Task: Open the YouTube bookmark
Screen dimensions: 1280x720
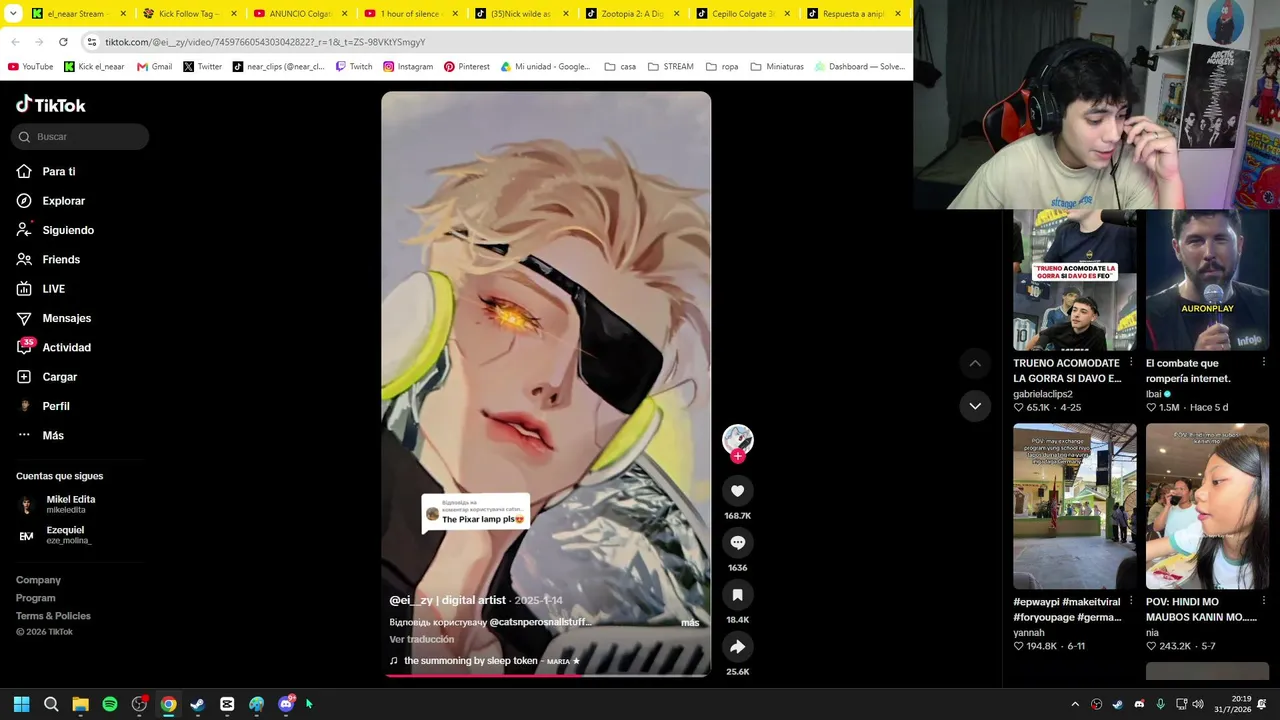Action: (x=30, y=67)
